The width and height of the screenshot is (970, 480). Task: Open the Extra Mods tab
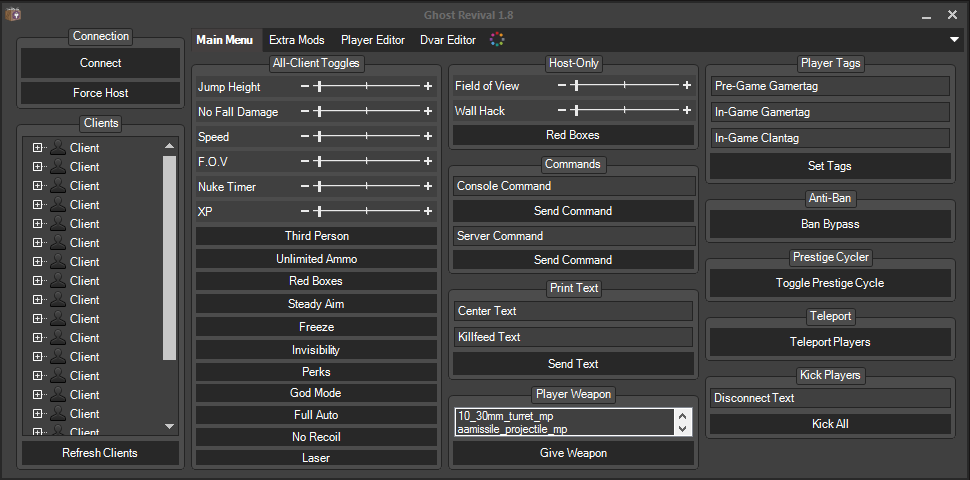[297, 40]
